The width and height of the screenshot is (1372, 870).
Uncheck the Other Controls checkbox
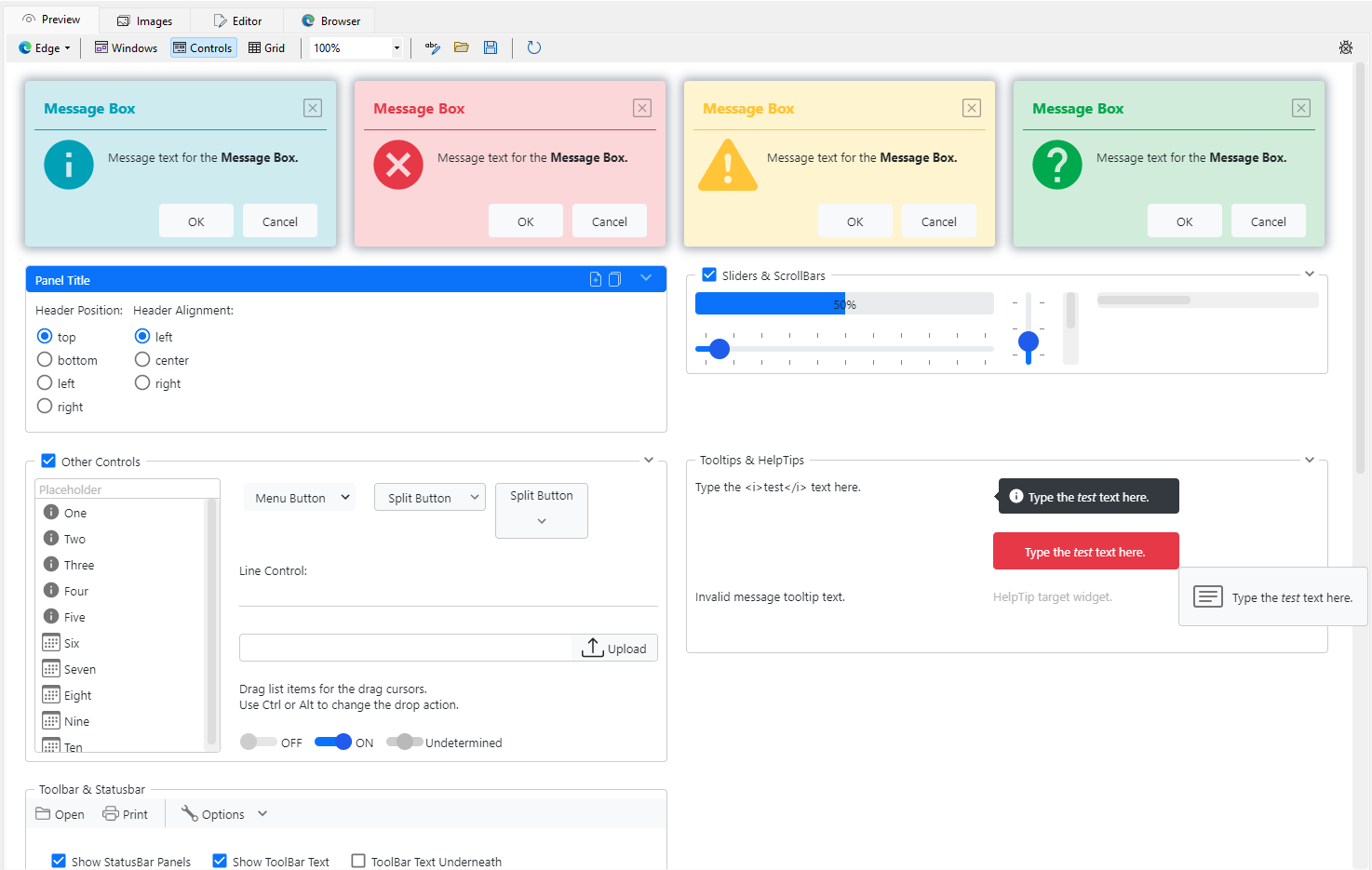[48, 461]
